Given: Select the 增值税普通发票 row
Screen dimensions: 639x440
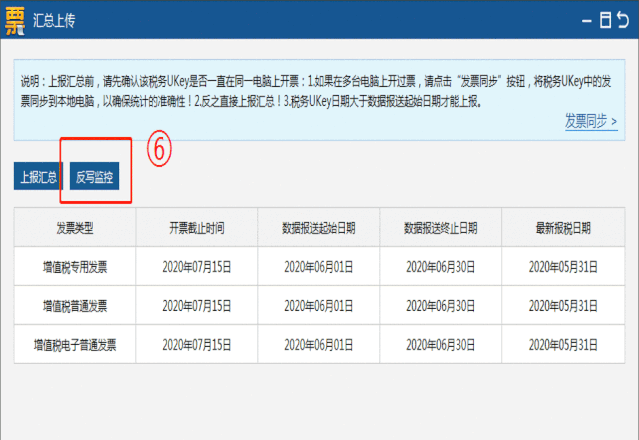Looking at the screenshot, I should (x=75, y=305).
